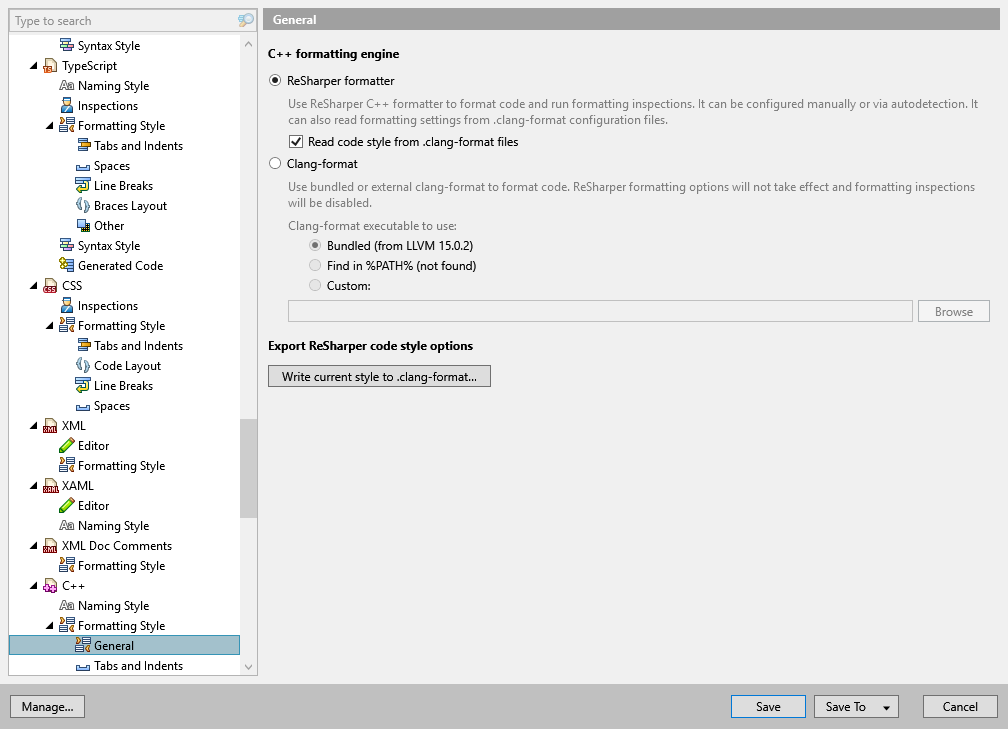Image resolution: width=1008 pixels, height=729 pixels.
Task: Click the Line Breaks icon under TypeScript
Action: [x=82, y=186]
